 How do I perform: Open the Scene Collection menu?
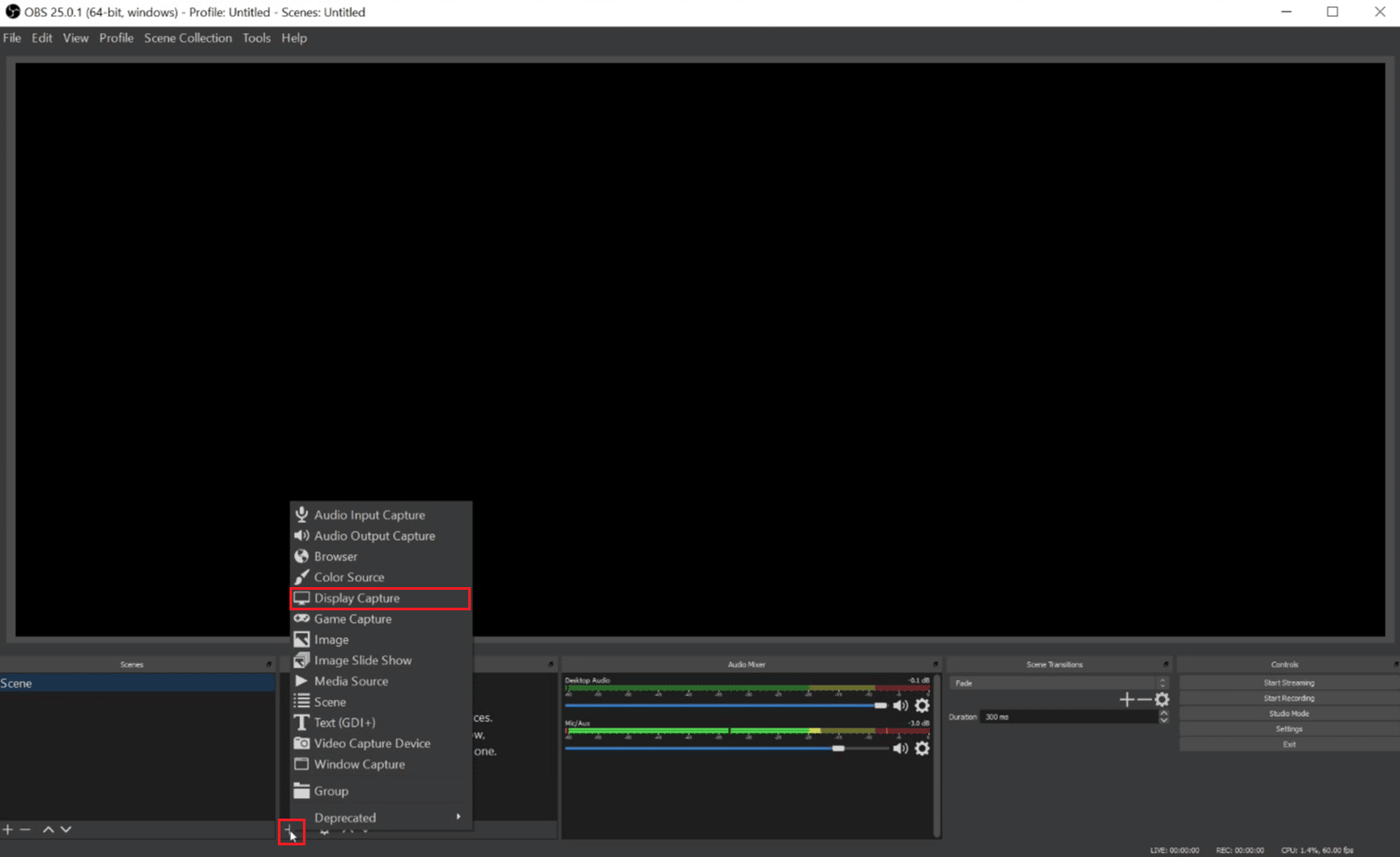[x=188, y=38]
